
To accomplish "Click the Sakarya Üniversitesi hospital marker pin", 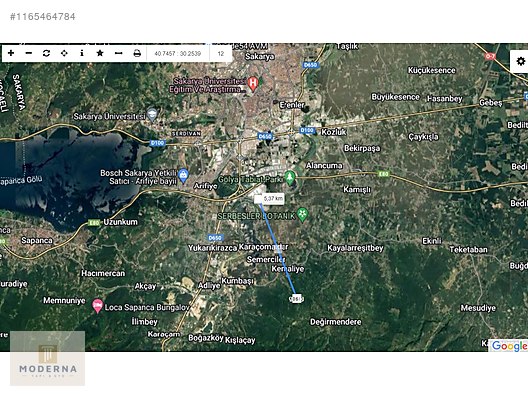I will click(253, 84).
